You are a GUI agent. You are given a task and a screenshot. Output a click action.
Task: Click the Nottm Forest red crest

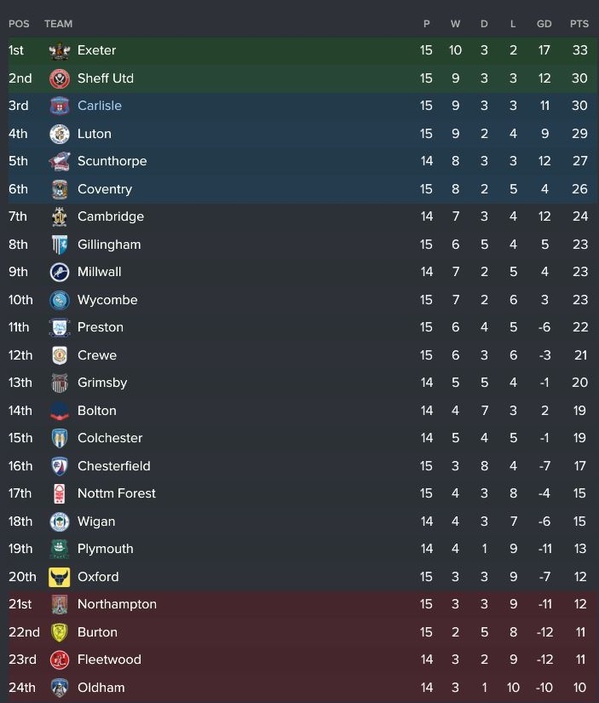click(59, 494)
